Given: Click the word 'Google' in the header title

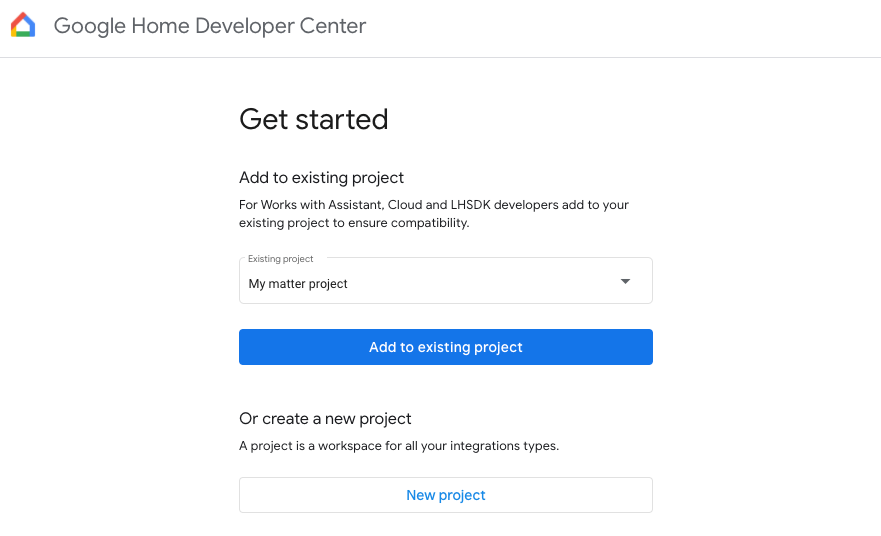Looking at the screenshot, I should click(x=88, y=26).
